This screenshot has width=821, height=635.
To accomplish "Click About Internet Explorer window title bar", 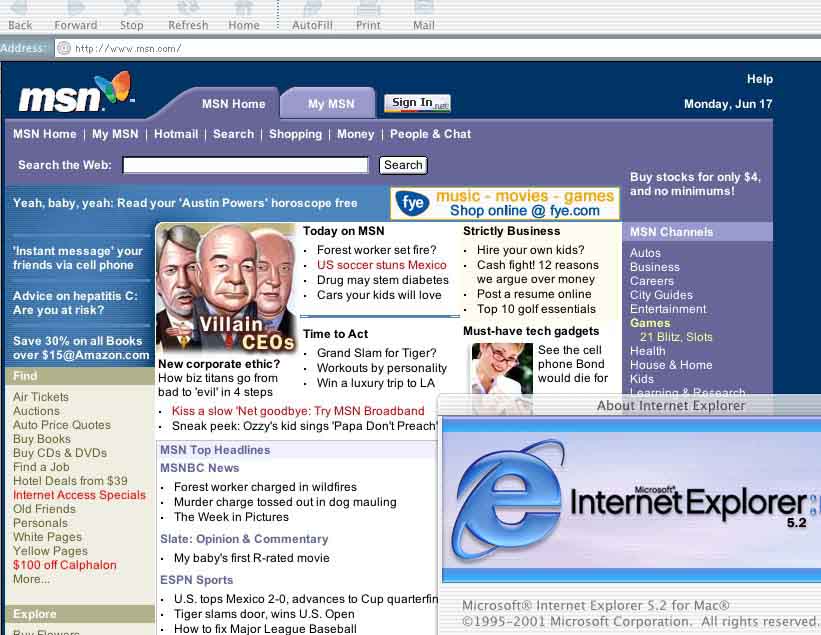I will (629, 406).
